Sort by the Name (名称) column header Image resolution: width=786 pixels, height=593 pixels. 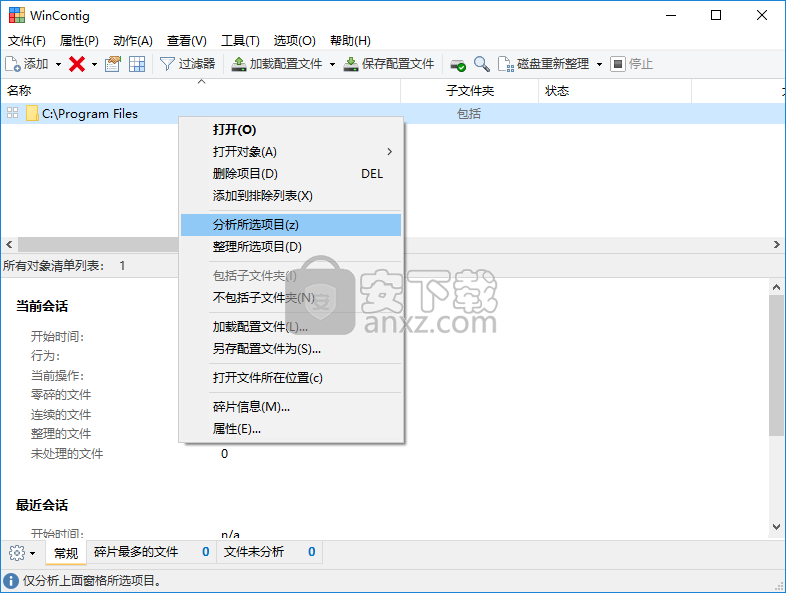pos(201,91)
